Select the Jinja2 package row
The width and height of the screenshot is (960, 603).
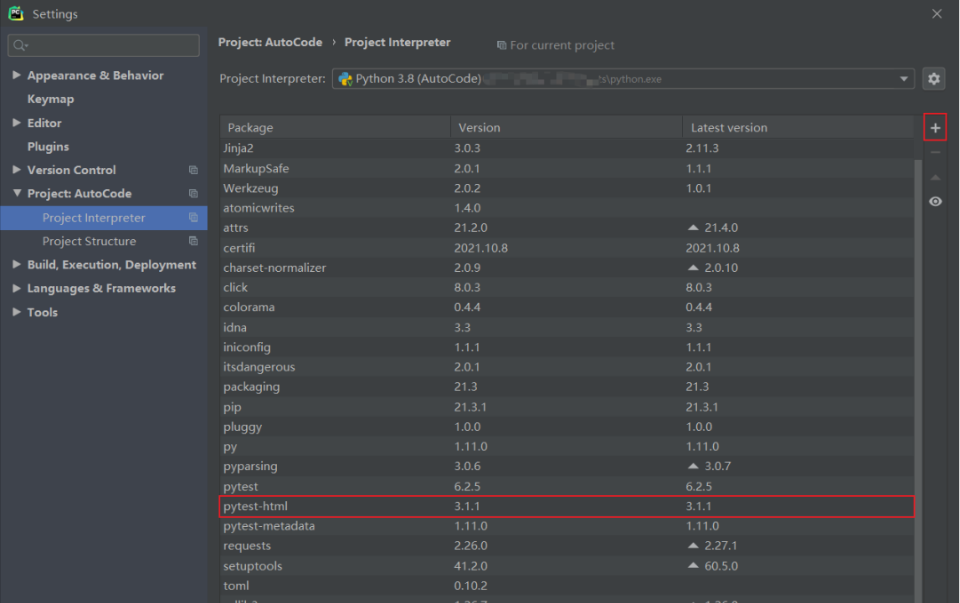pos(567,148)
